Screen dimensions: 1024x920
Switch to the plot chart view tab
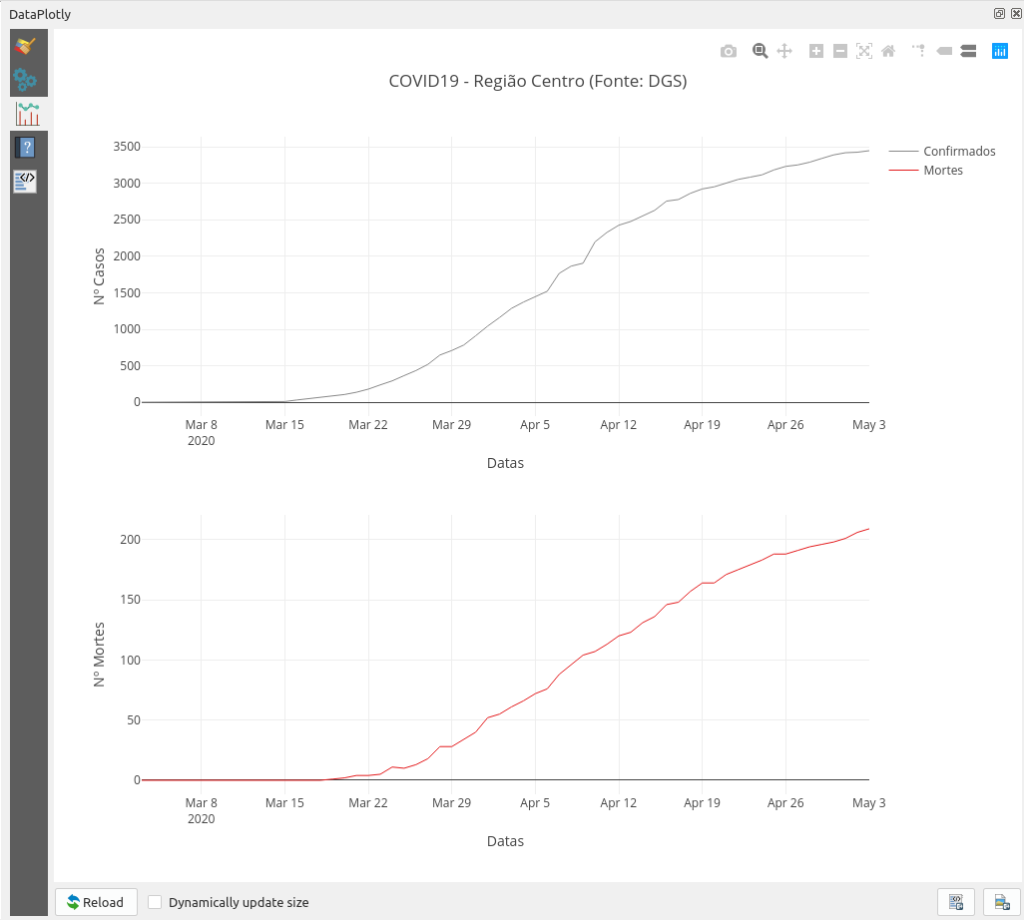[x=26, y=113]
